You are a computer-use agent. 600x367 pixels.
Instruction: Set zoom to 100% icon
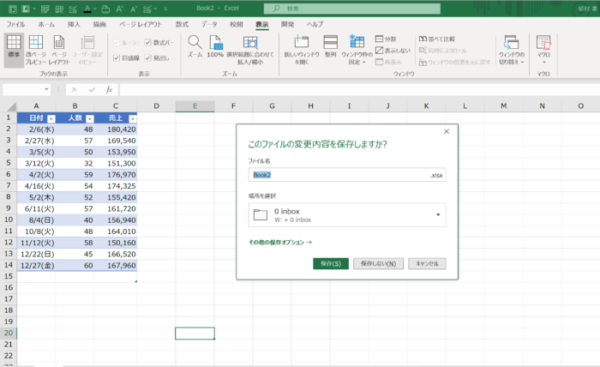(215, 42)
